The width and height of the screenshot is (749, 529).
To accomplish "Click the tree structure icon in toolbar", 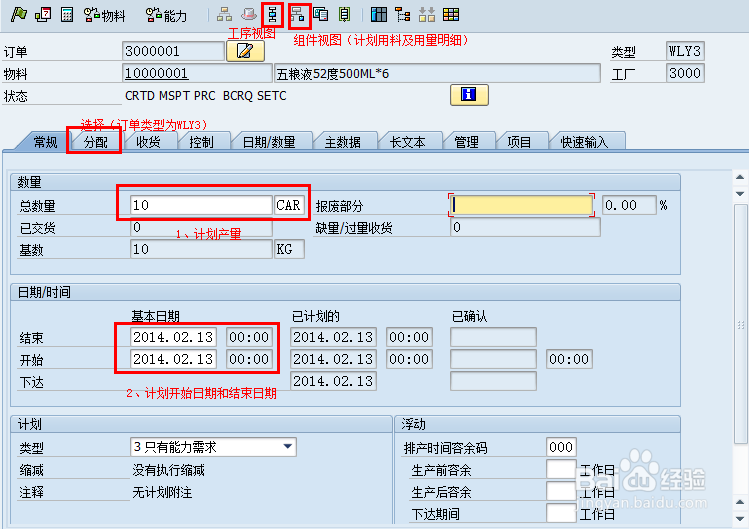I will tap(403, 14).
